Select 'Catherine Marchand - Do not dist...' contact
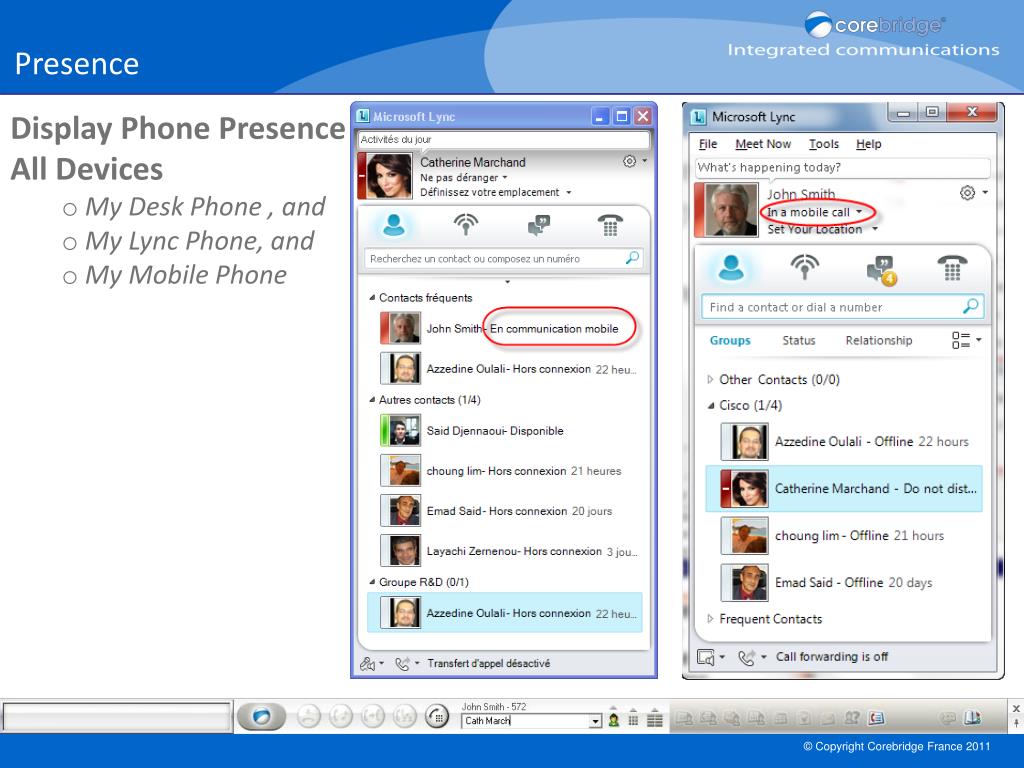1024x768 pixels. [x=844, y=488]
